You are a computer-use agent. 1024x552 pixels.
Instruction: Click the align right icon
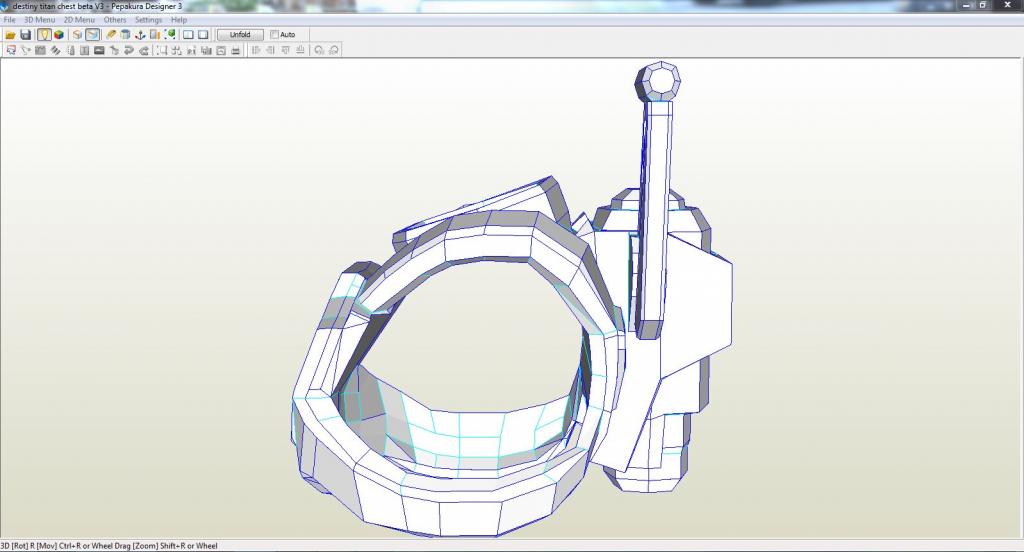coord(270,50)
